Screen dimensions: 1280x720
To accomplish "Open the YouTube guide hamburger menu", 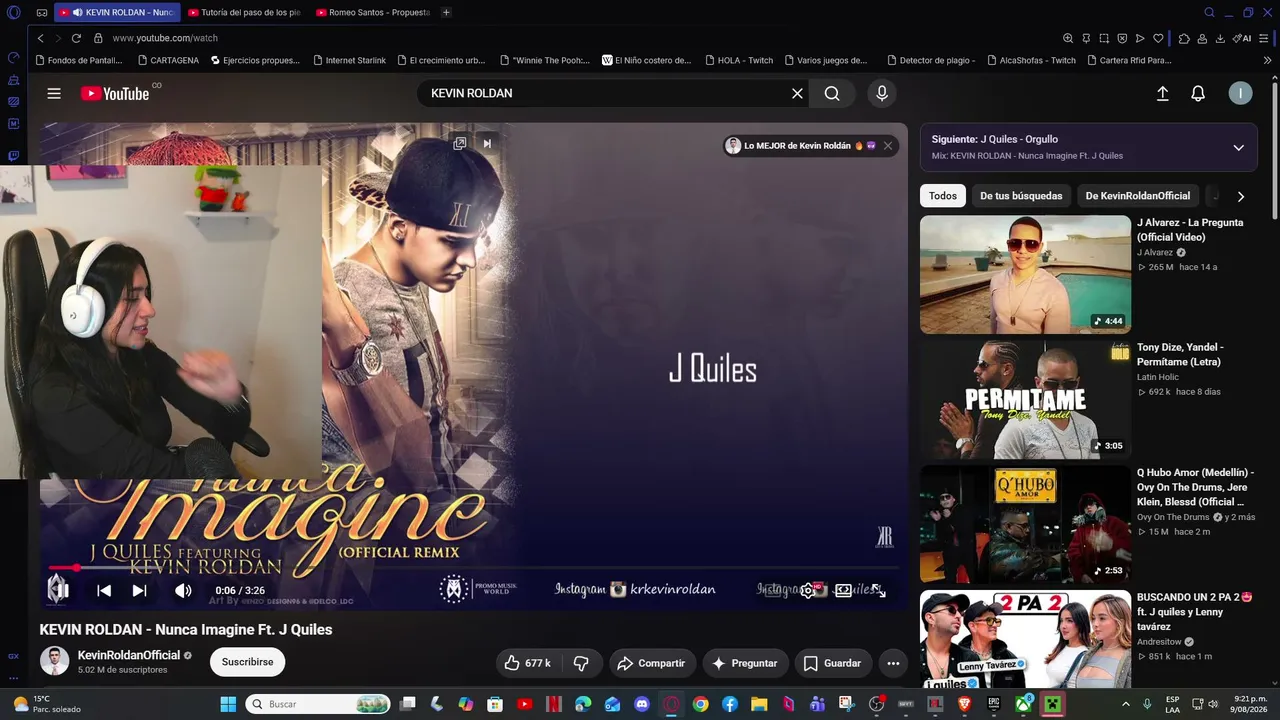I will tap(54, 93).
